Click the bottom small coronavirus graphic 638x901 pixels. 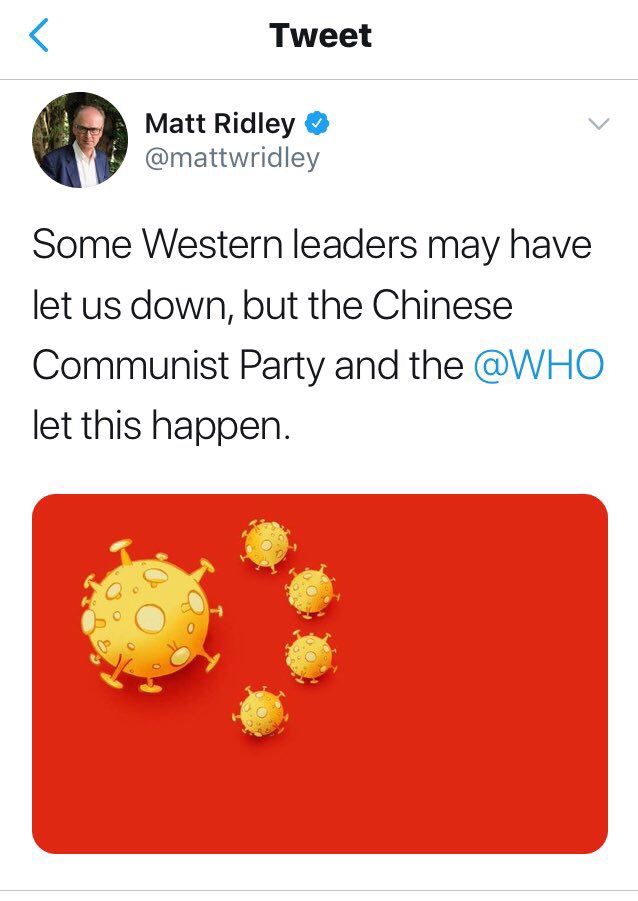[262, 713]
